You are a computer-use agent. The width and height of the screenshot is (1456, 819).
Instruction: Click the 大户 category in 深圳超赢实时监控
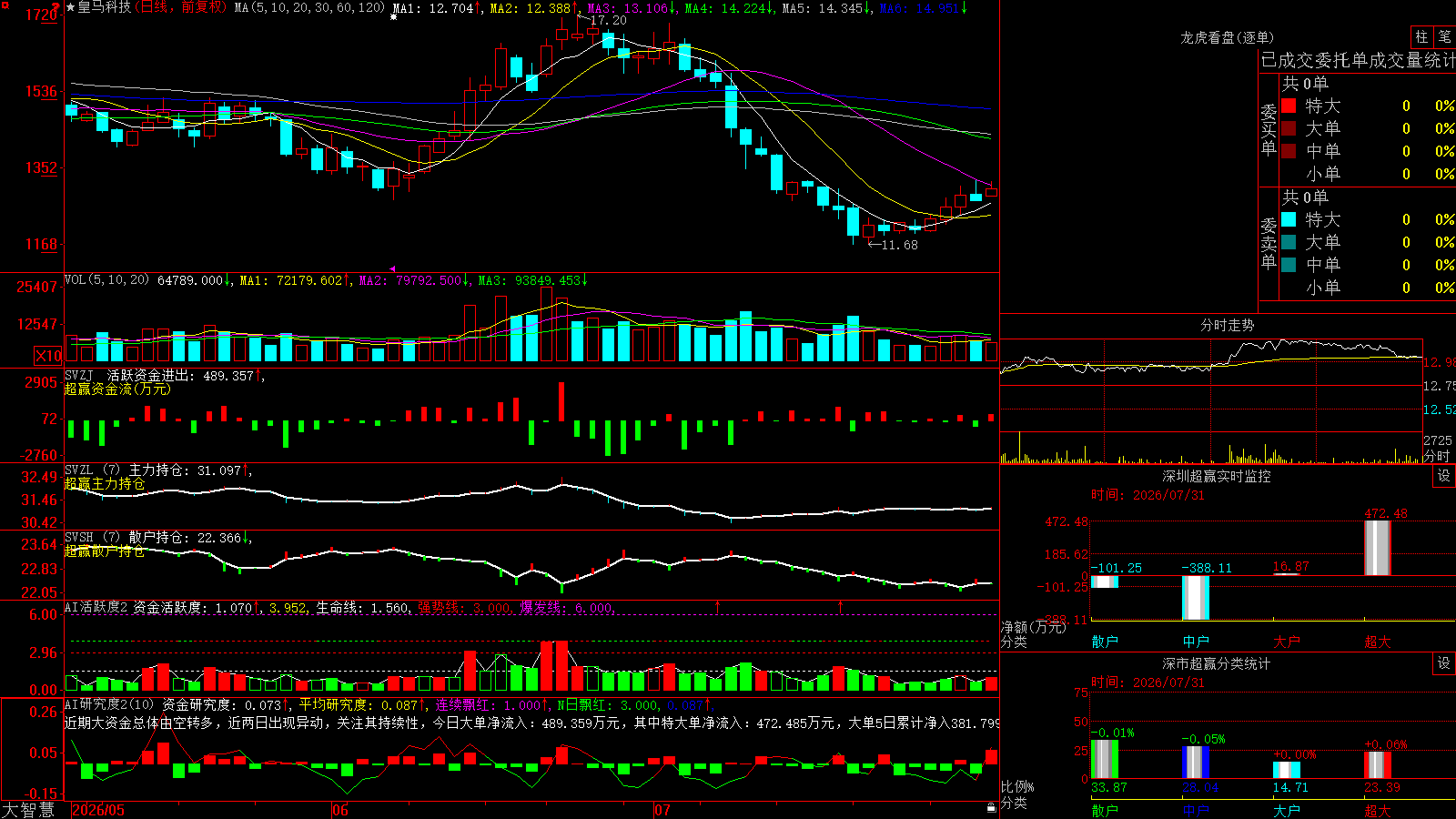coord(1287,642)
